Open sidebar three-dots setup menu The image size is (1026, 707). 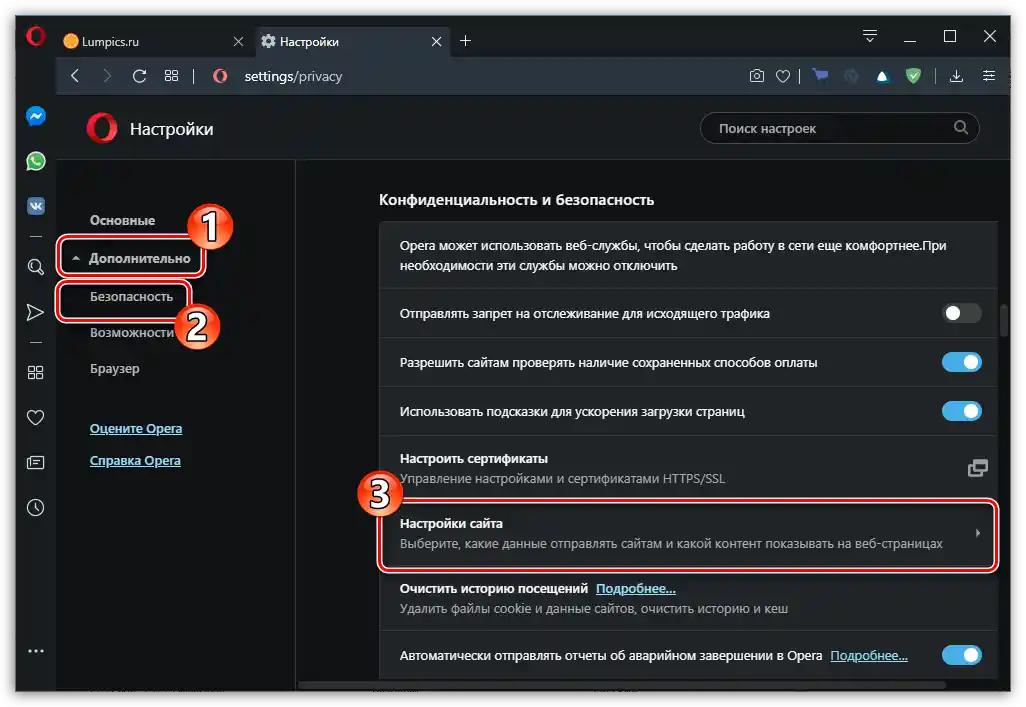(36, 651)
